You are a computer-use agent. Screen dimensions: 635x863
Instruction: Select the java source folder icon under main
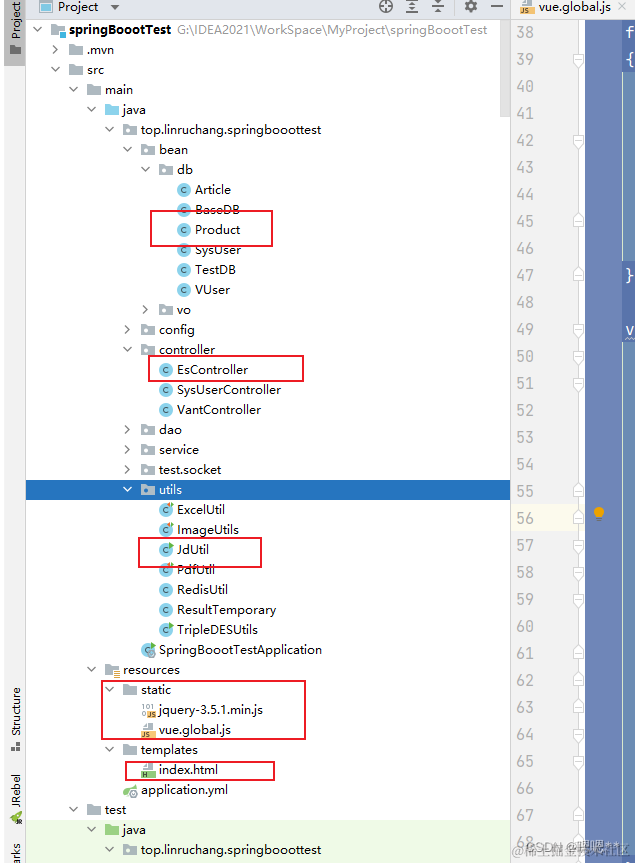tap(112, 110)
